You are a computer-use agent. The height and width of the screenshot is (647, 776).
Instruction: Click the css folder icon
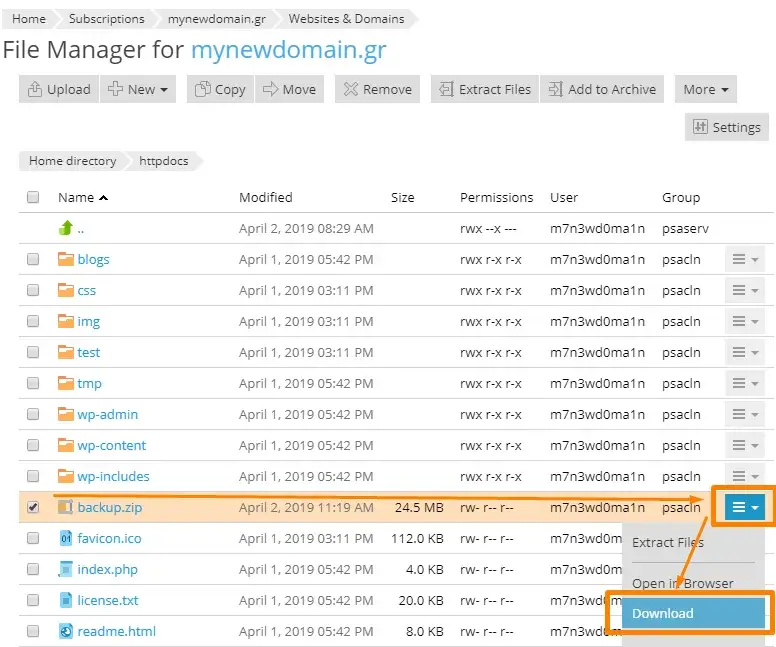[x=66, y=290]
